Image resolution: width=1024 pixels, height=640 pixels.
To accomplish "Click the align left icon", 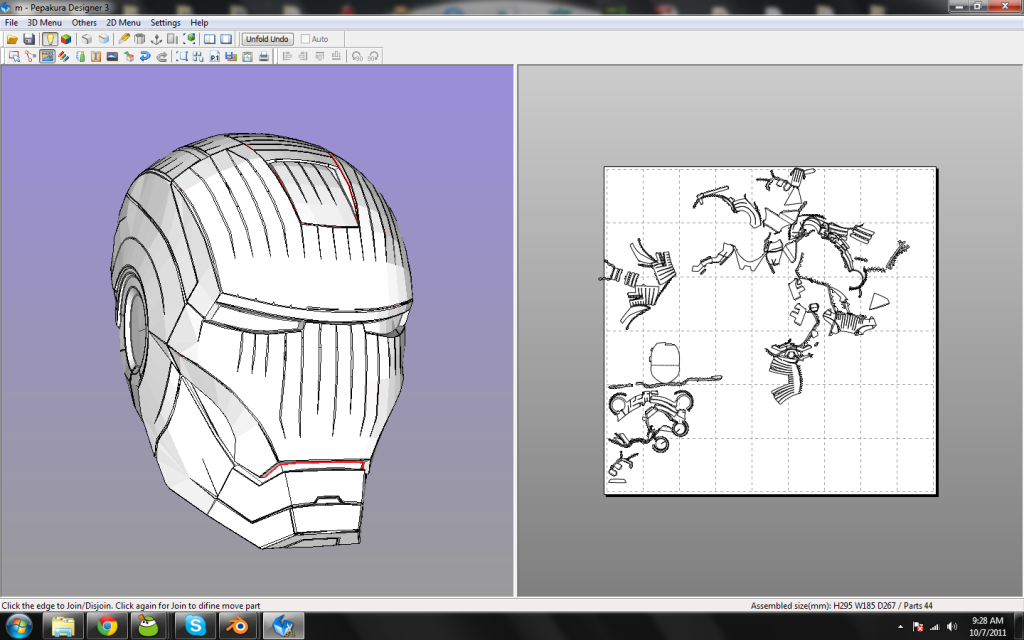I will [287, 56].
